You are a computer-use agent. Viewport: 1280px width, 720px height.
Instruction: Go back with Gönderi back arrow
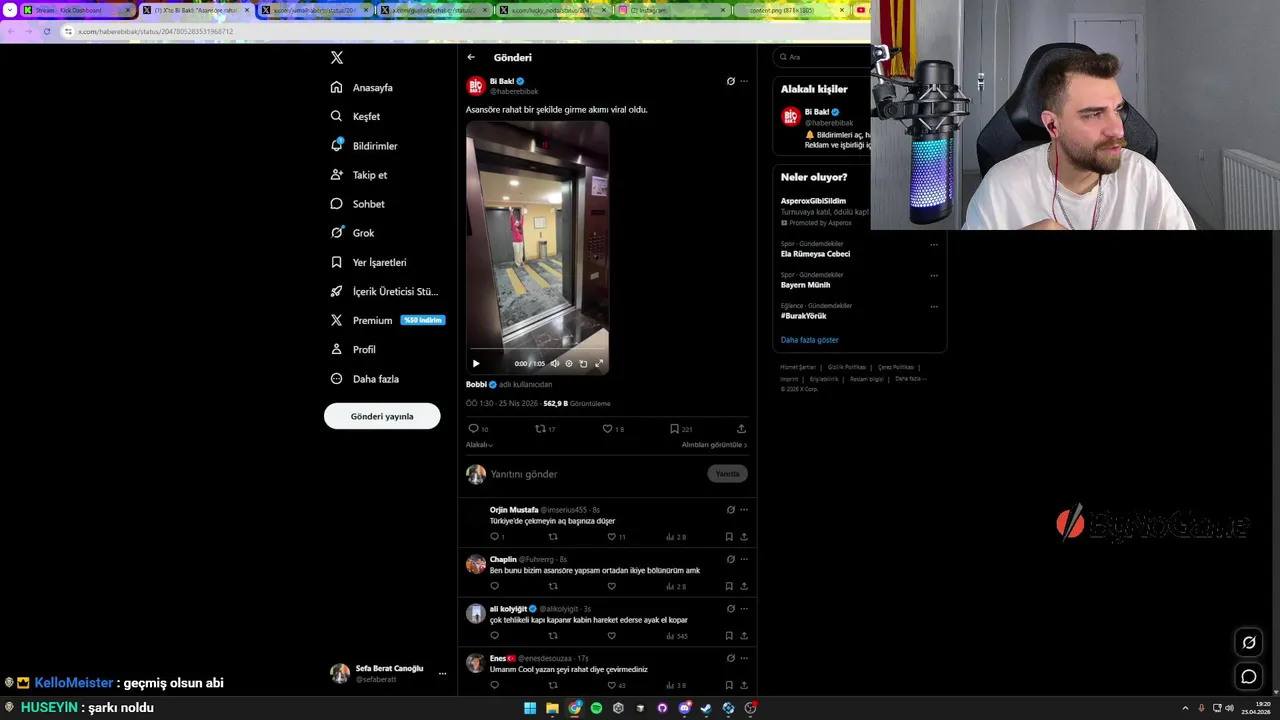[x=471, y=57]
